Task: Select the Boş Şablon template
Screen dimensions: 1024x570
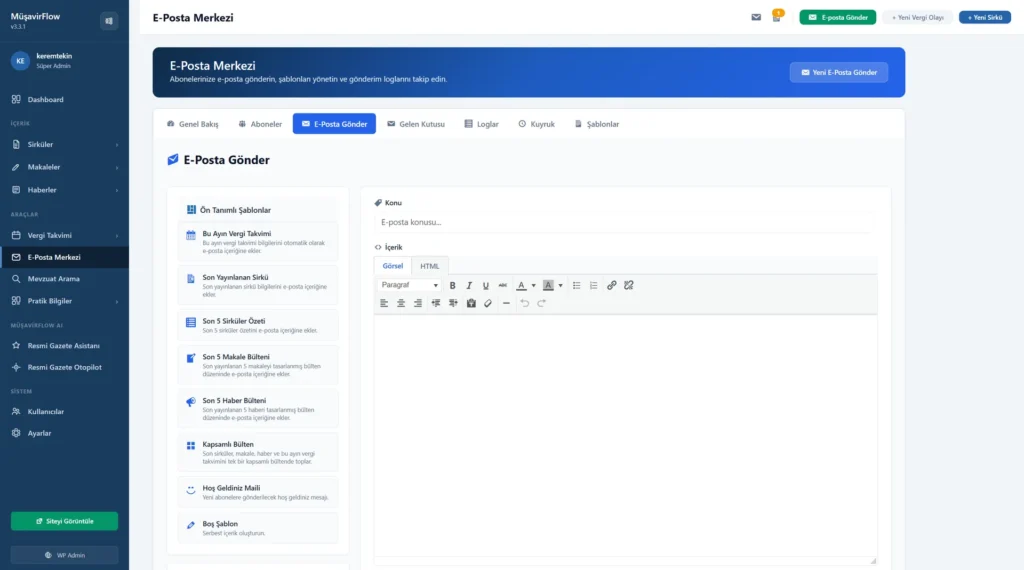Action: click(258, 528)
